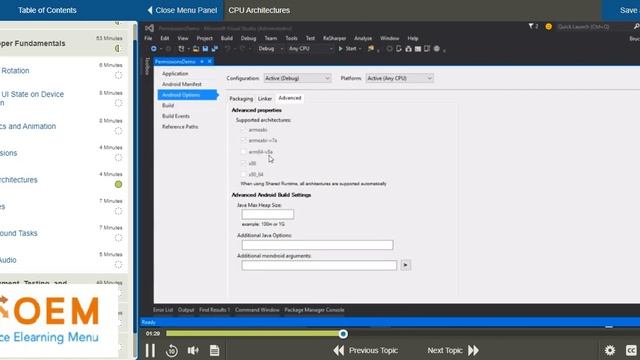Close Menu Panel

182,10
